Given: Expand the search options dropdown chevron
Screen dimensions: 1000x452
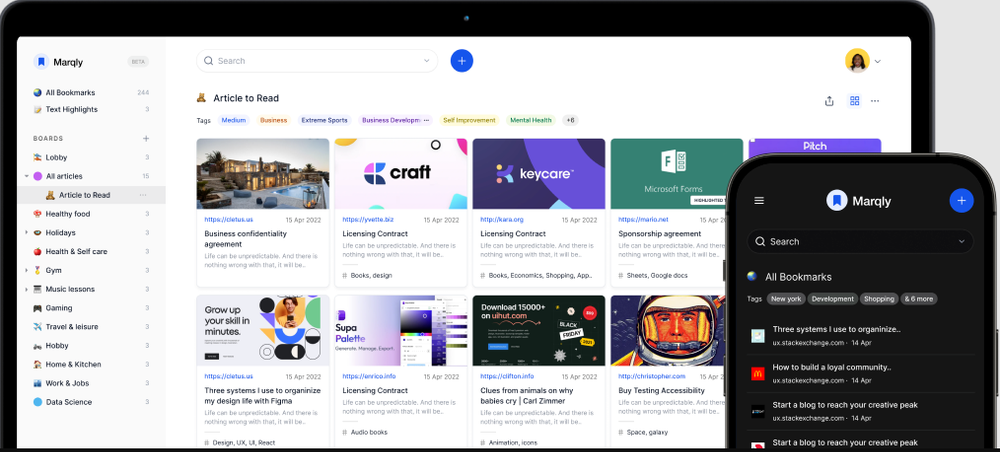Looking at the screenshot, I should [x=427, y=61].
